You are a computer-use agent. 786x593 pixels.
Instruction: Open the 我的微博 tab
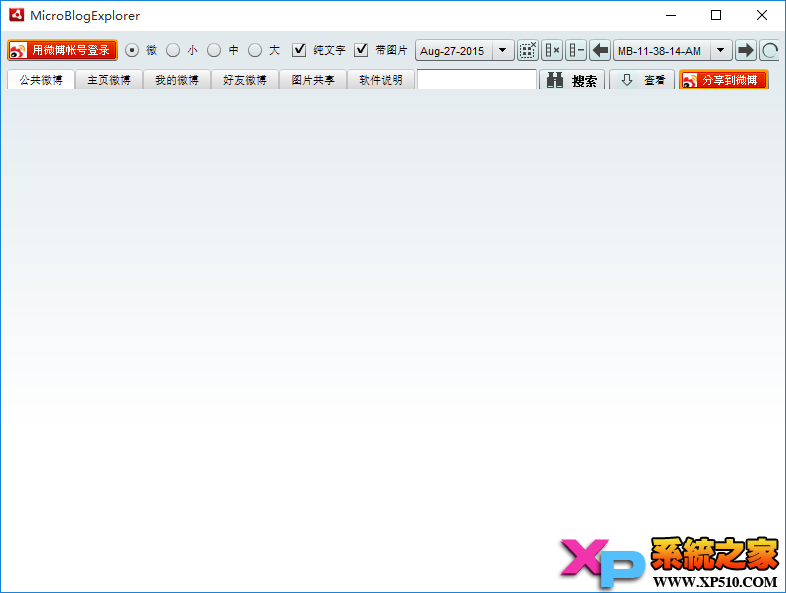177,80
